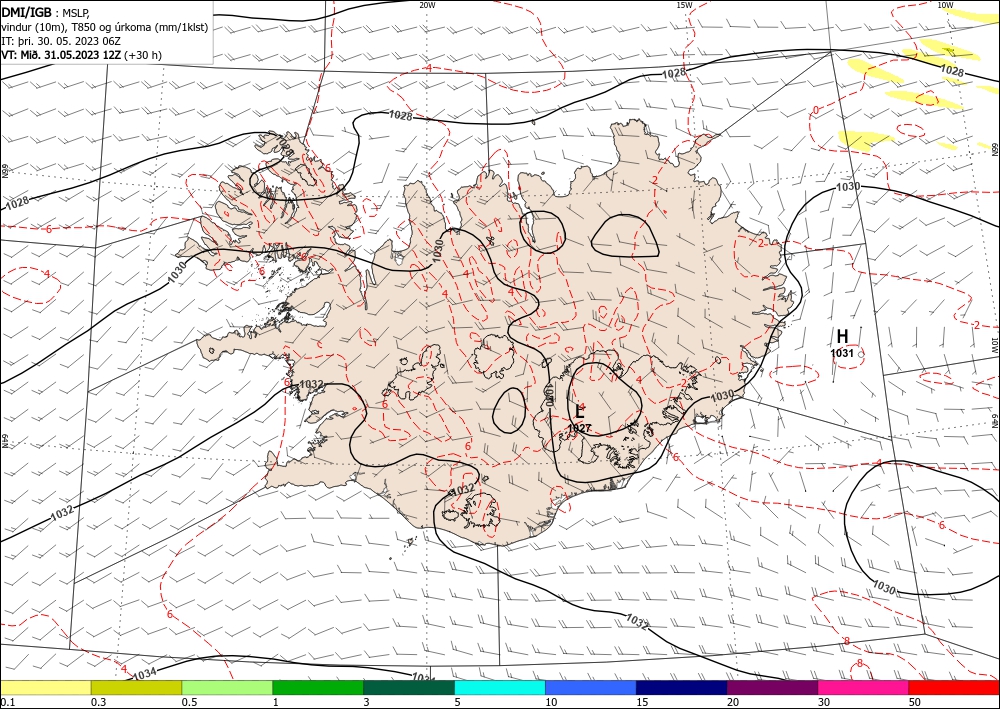
Task: Click the '0.5' legend scale value
Action: point(189,702)
